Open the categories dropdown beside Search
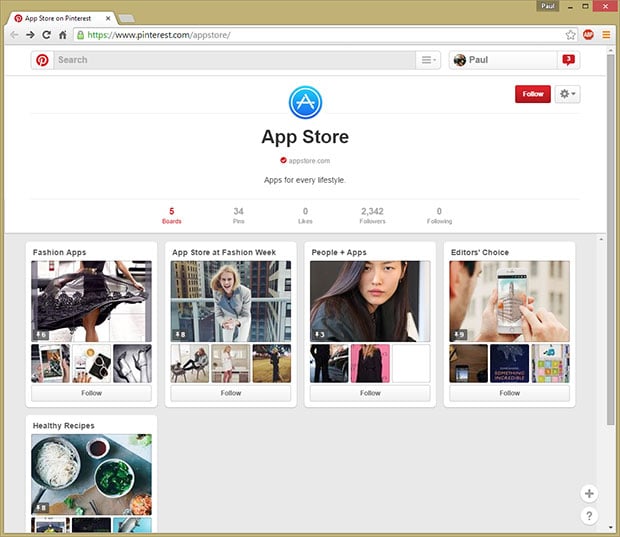Viewport: 620px width, 537px height. point(428,60)
